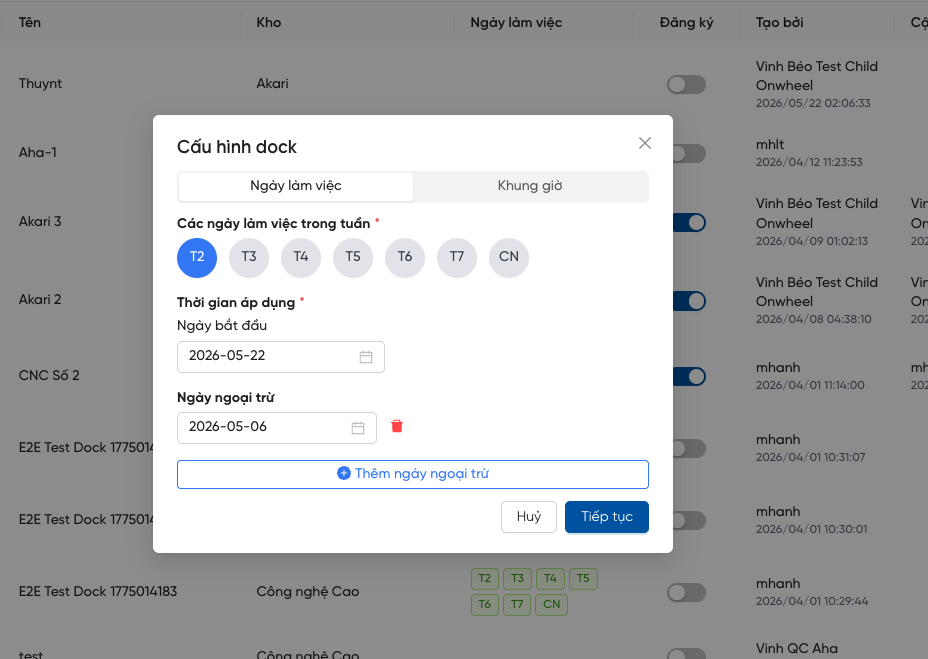Click the 2026-05-06 excluded date input

[276, 427]
